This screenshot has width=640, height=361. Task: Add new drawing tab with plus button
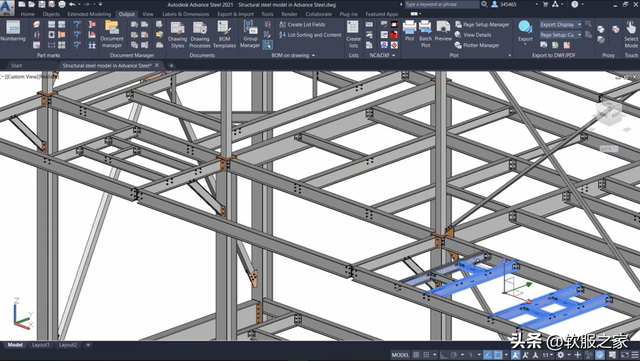pos(171,65)
